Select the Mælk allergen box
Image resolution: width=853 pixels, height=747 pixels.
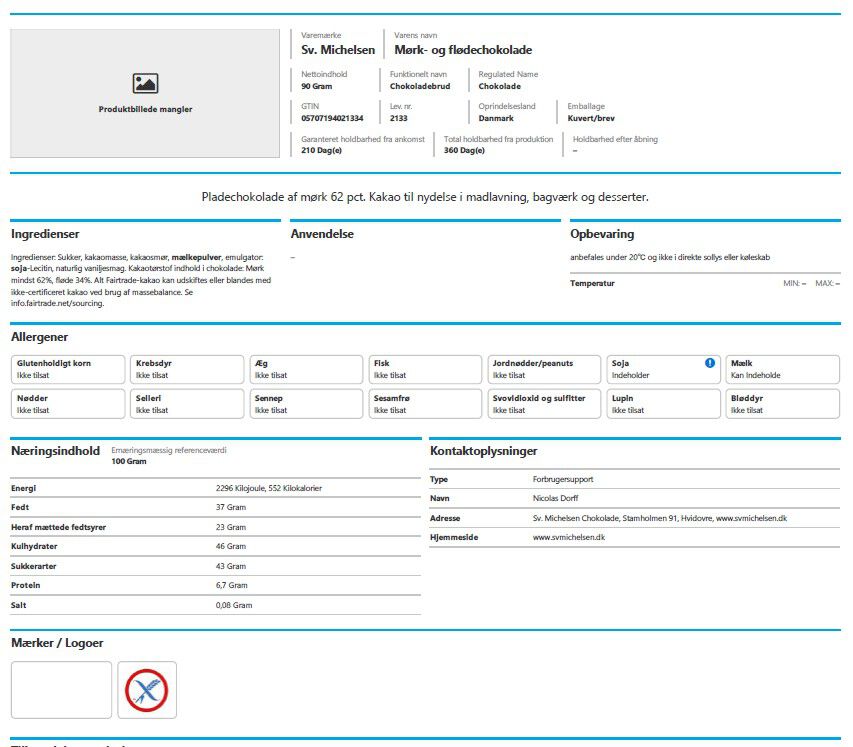782,369
